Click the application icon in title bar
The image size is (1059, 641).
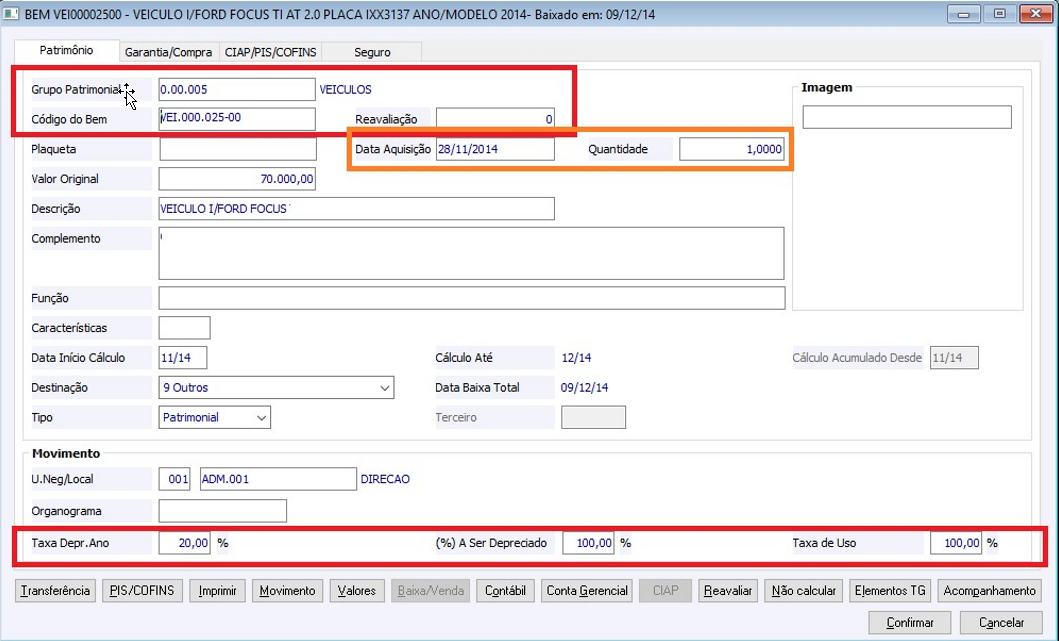coord(11,14)
